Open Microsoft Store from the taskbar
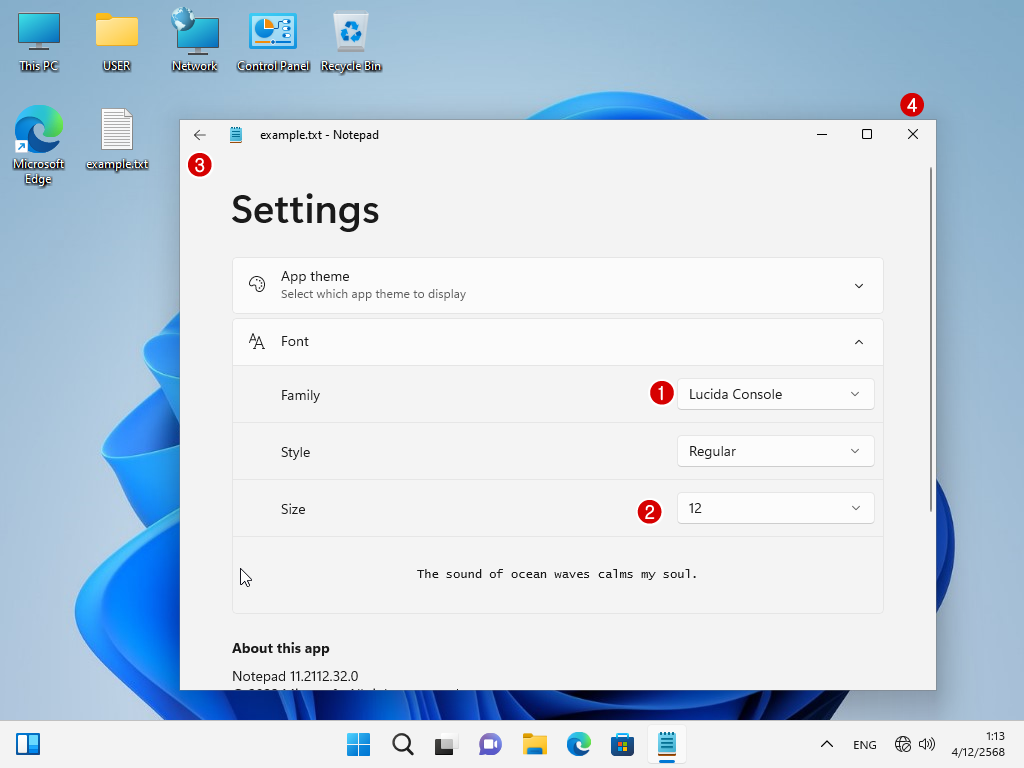1024x768 pixels. click(622, 744)
